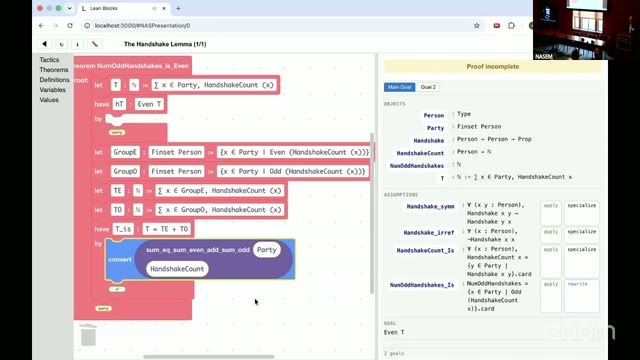This screenshot has width=640, height=360.
Task: Select the blue convert block
Action: (119, 260)
